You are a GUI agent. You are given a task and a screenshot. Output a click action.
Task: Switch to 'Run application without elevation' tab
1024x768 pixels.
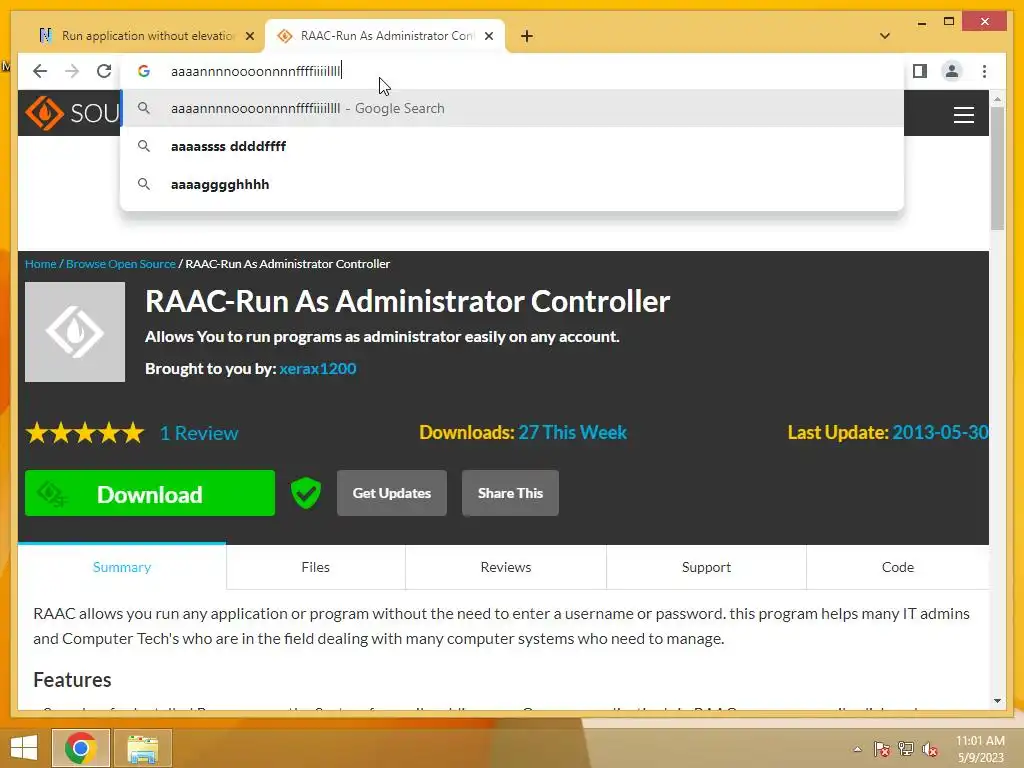coord(146,36)
